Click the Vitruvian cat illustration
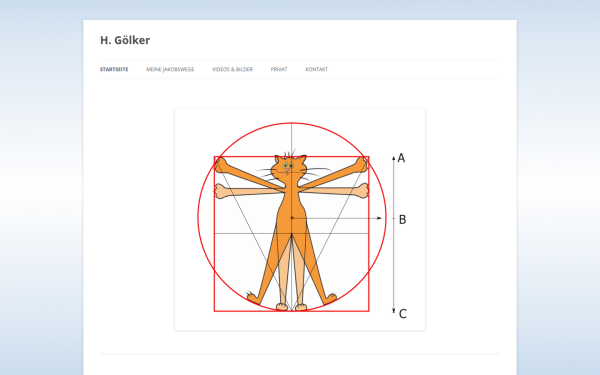600x375 pixels. pyautogui.click(x=300, y=219)
